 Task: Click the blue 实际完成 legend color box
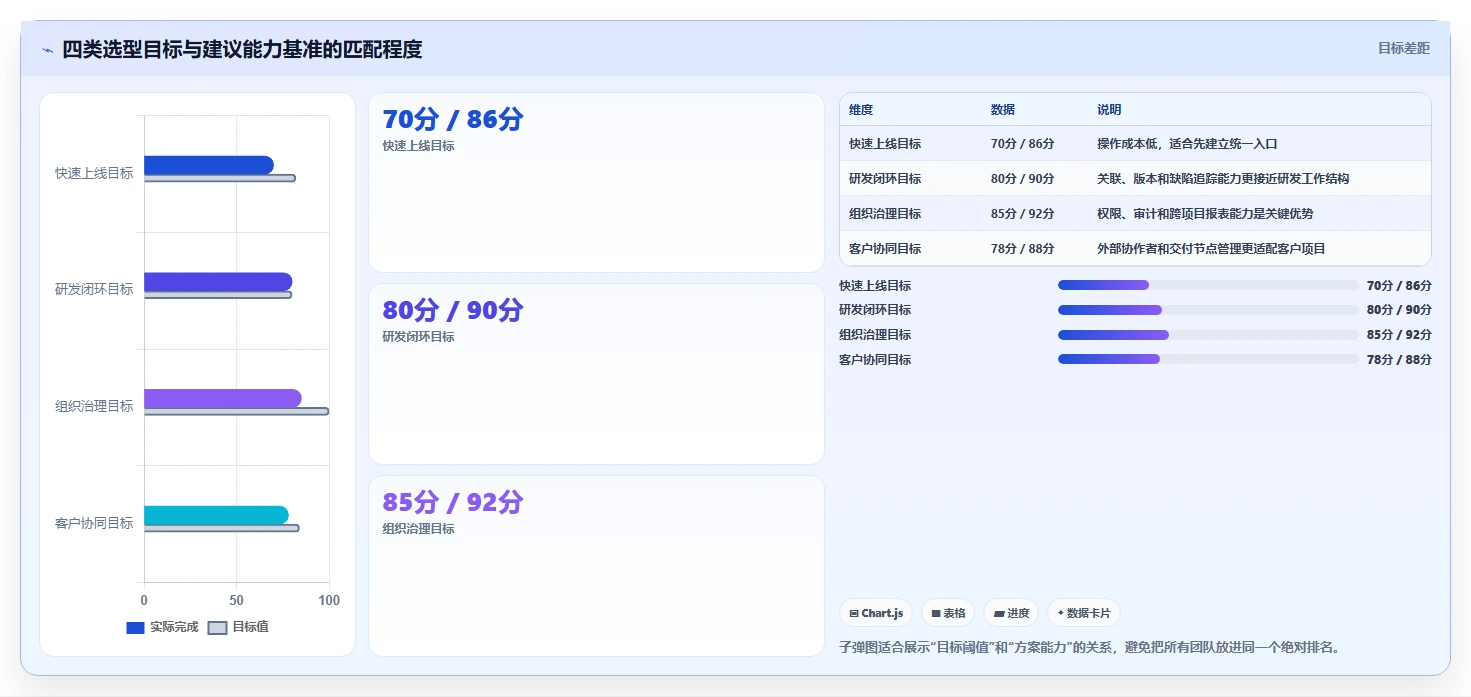pos(135,628)
